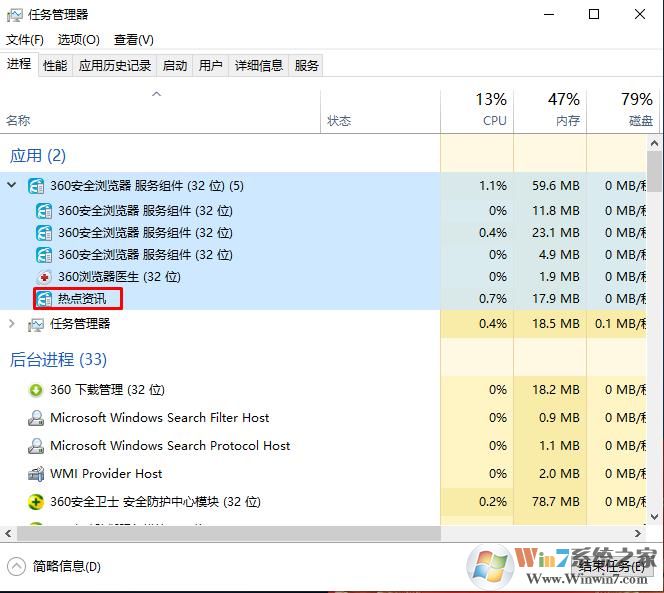Click the vertical scrollbar down arrow
664x593 pixels.
point(655,517)
